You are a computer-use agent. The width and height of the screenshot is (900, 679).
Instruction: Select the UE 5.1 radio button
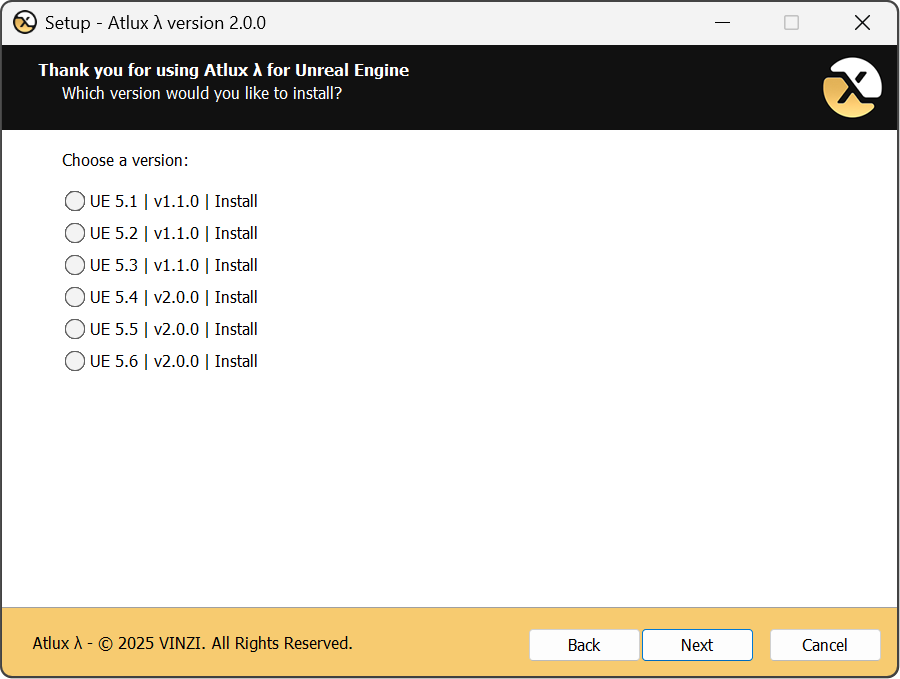pos(75,201)
